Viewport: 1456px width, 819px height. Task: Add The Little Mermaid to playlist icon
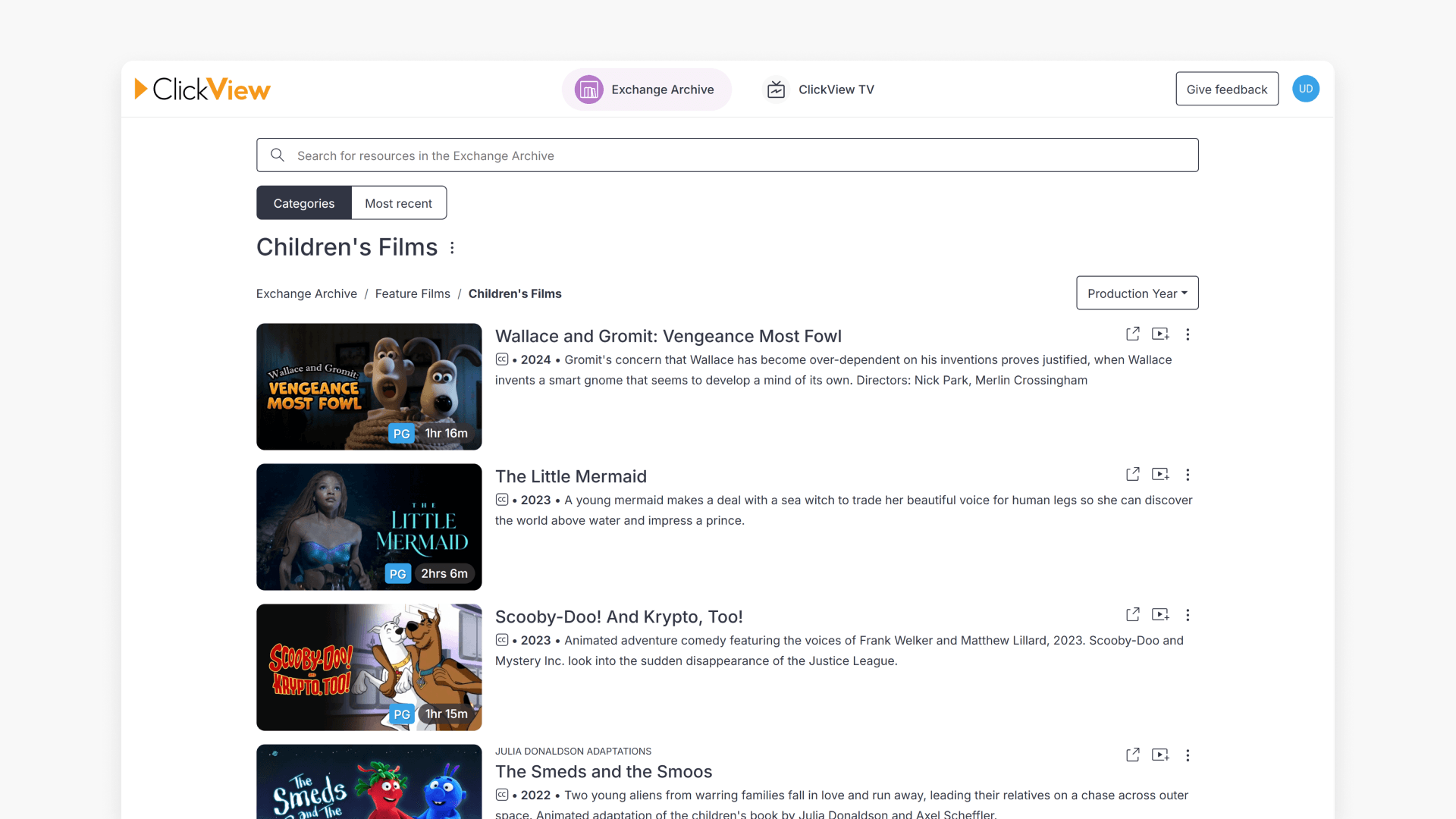click(1160, 474)
